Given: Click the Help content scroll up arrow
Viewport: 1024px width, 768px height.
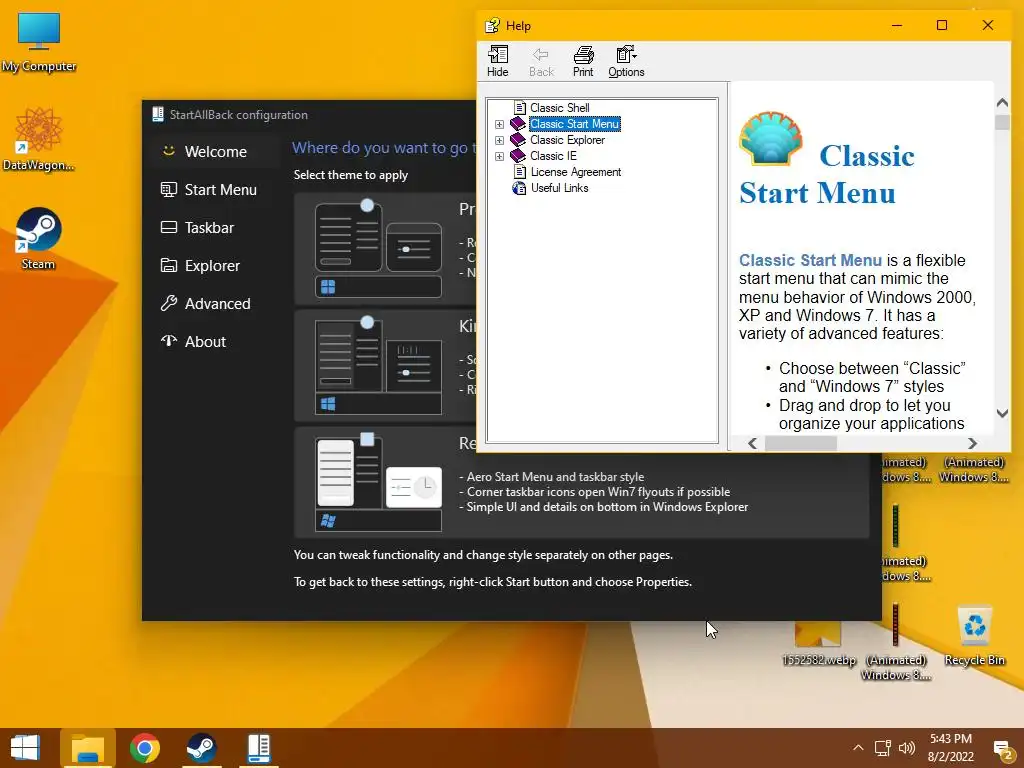Looking at the screenshot, I should 1002,103.
